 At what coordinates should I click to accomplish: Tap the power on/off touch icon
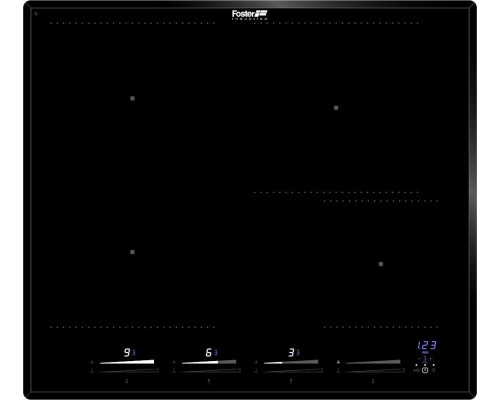(x=425, y=370)
